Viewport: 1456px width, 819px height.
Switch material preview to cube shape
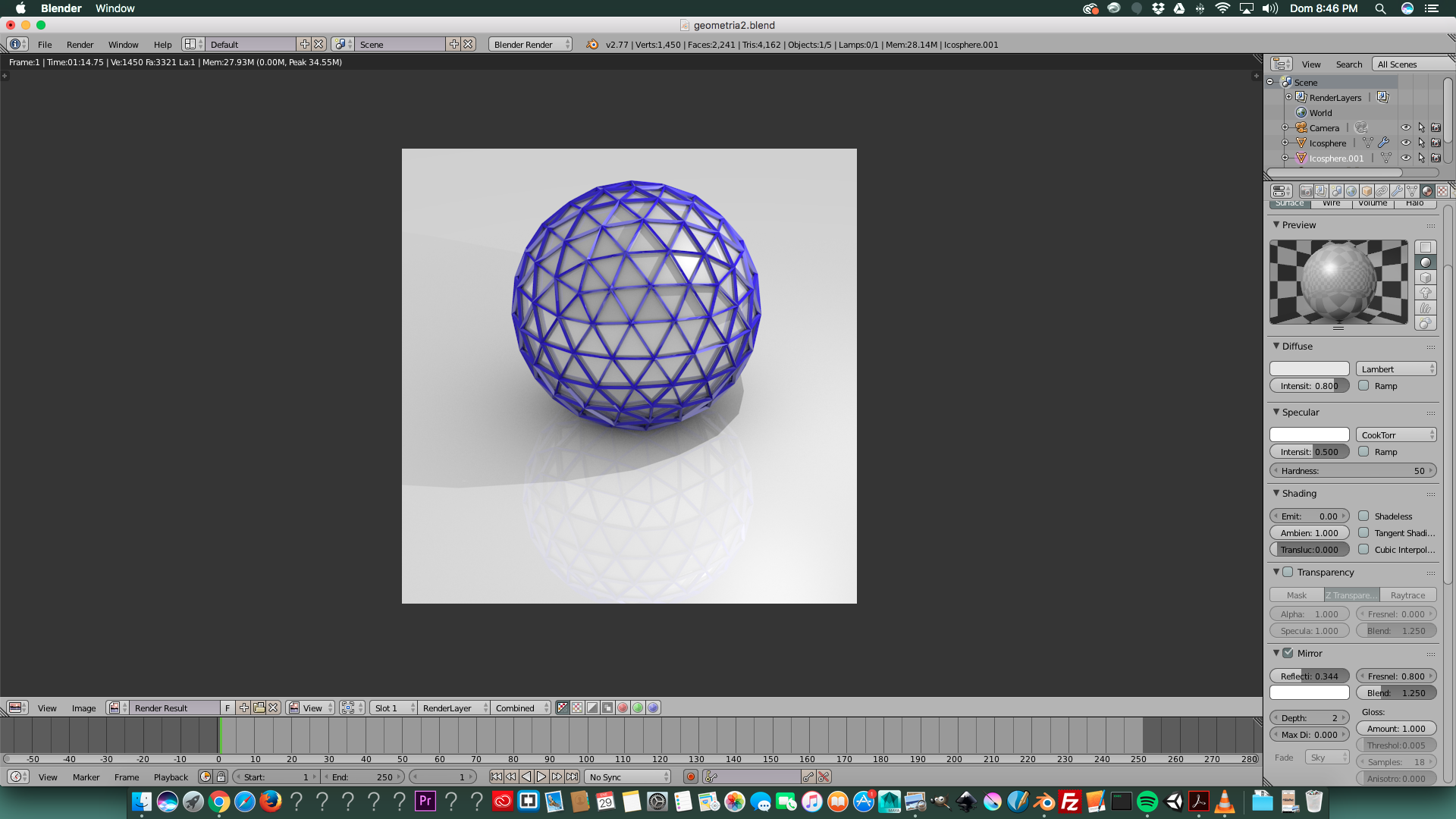pyautogui.click(x=1426, y=278)
